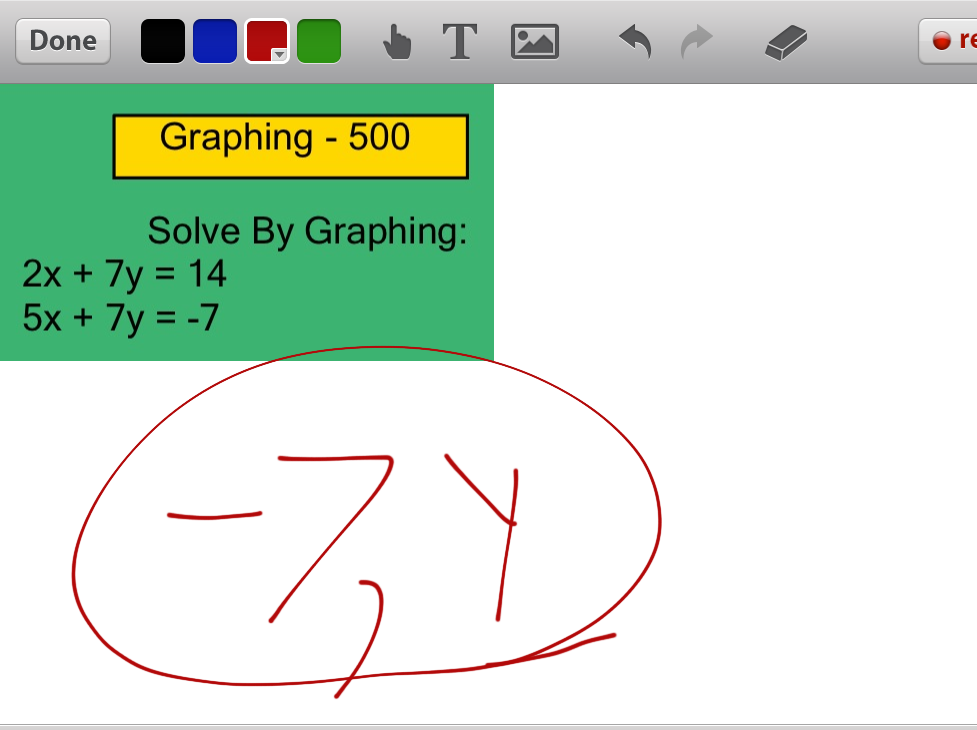This screenshot has width=977, height=730.
Task: Click the yellow 'Graphing - 500' title box
Action: [x=290, y=146]
